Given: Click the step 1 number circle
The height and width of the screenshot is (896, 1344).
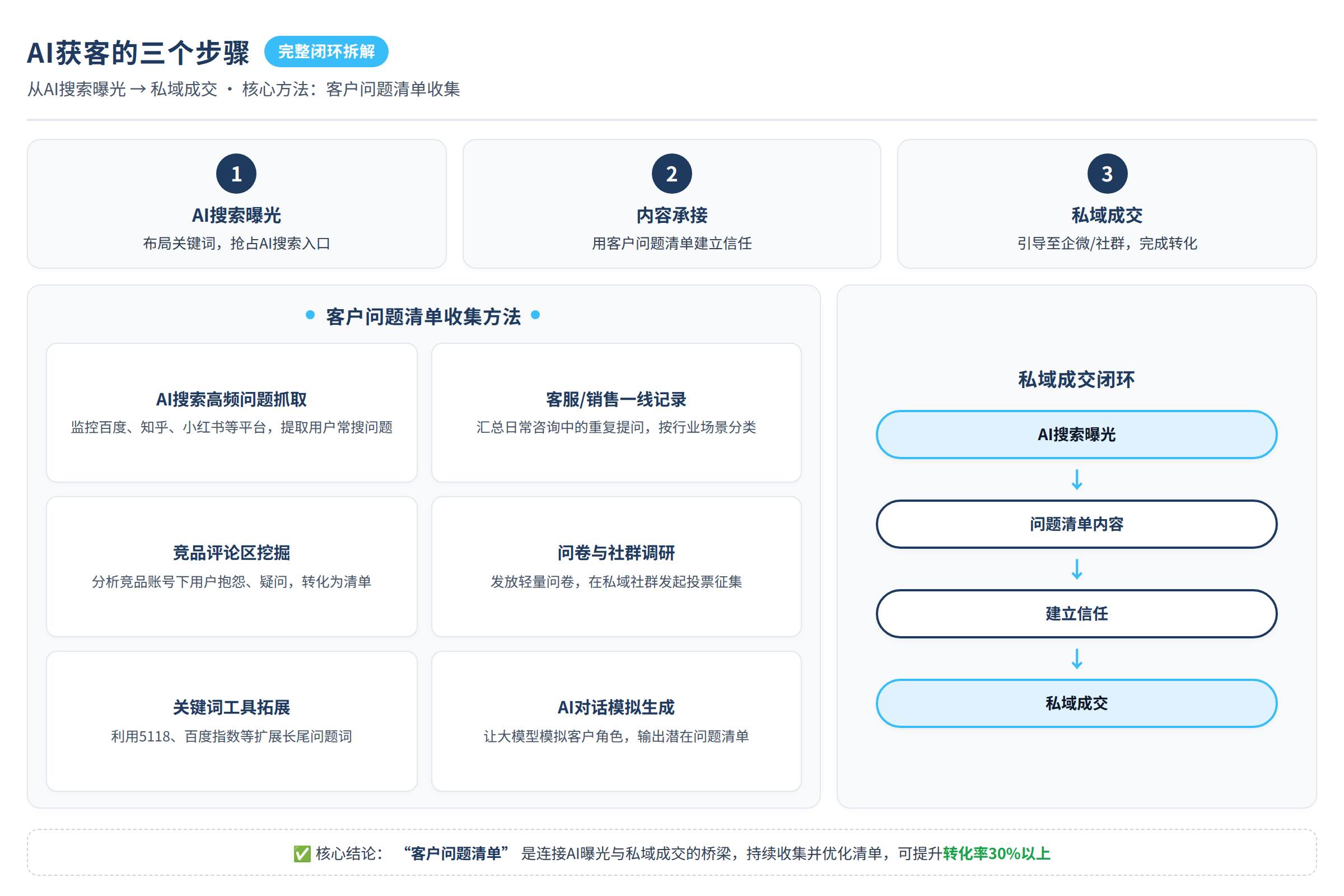Looking at the screenshot, I should (236, 174).
